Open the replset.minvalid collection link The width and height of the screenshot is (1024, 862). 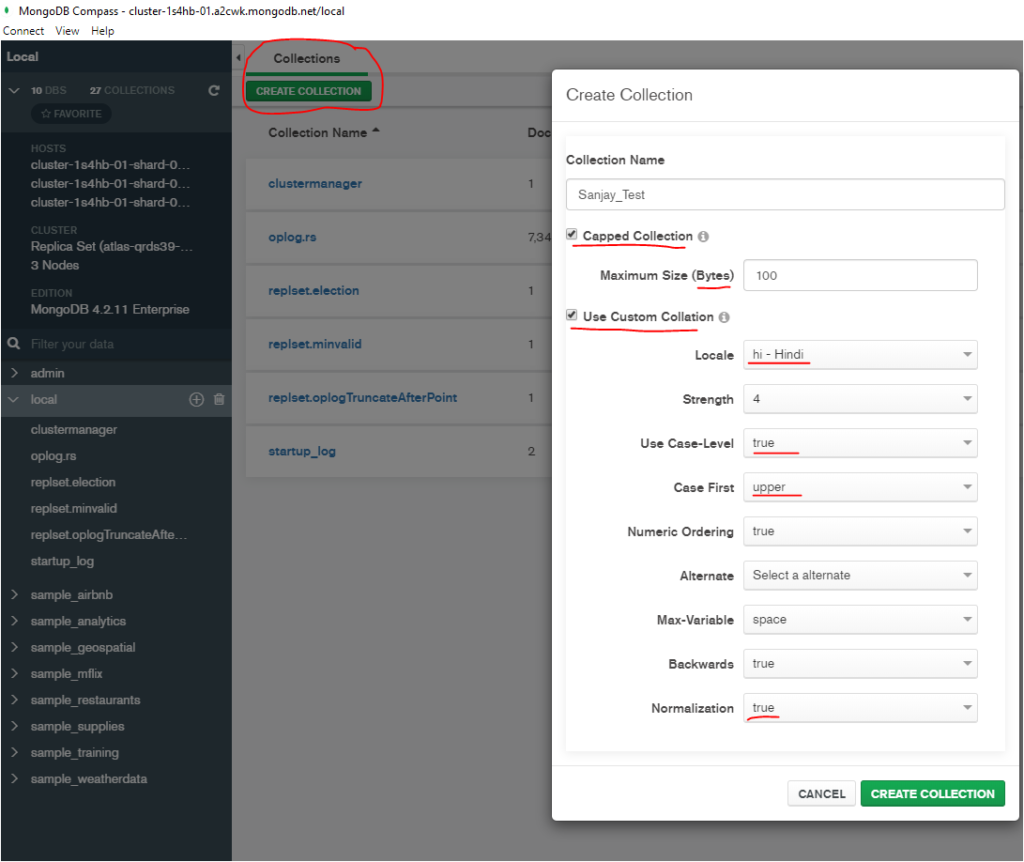(x=315, y=344)
